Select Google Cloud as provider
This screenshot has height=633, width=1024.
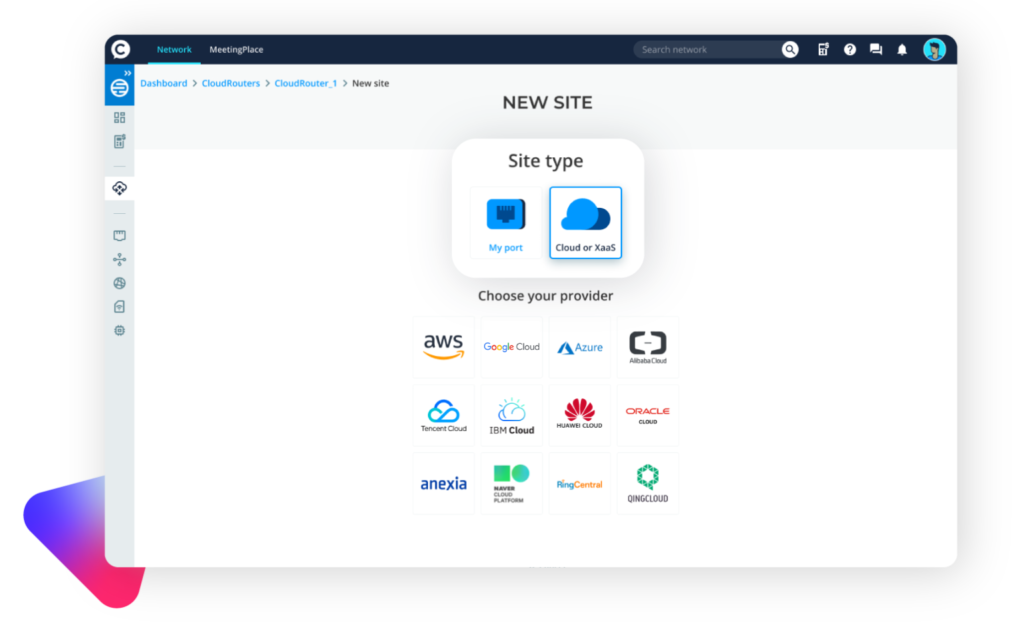(511, 346)
